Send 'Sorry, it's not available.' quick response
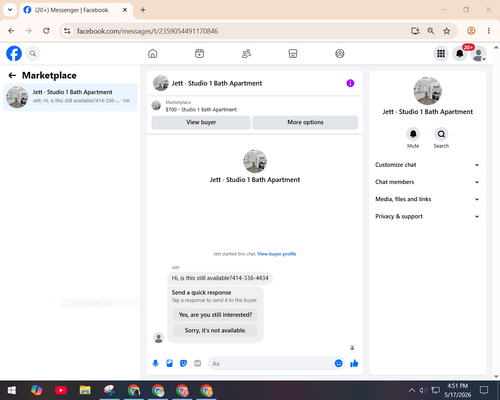500x400 pixels. pos(215,330)
